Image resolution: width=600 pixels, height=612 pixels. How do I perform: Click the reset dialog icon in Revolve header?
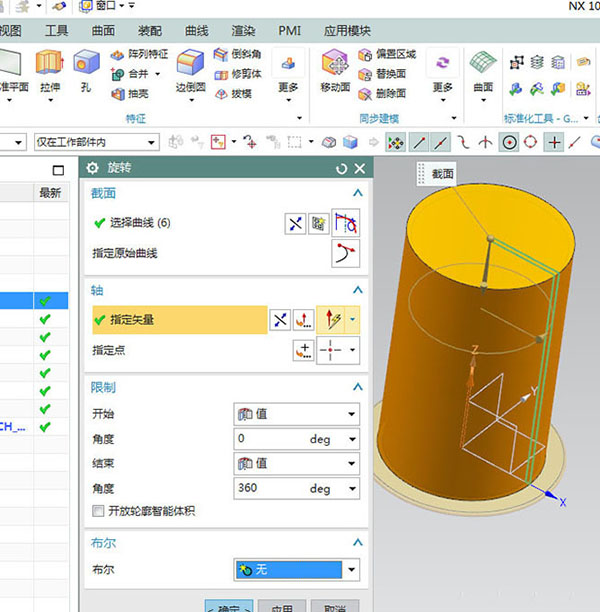click(341, 169)
